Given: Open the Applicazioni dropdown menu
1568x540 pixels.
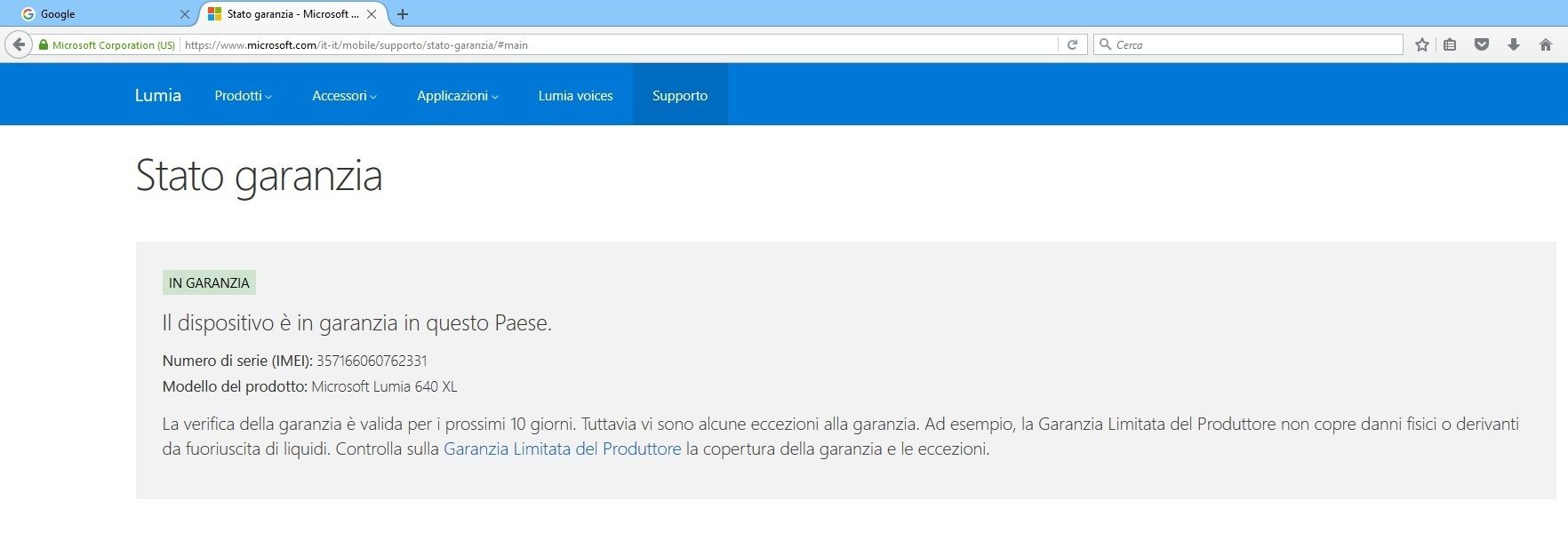Looking at the screenshot, I should click(457, 95).
